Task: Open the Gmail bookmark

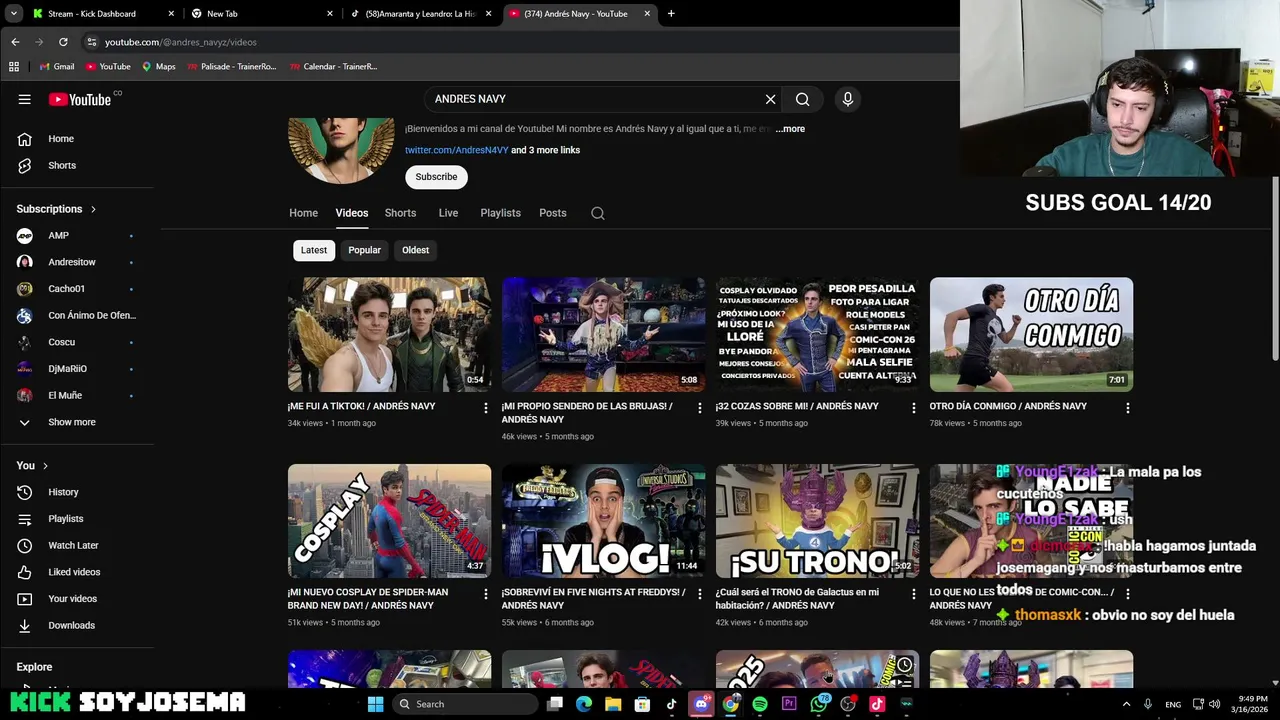Action: (57, 67)
